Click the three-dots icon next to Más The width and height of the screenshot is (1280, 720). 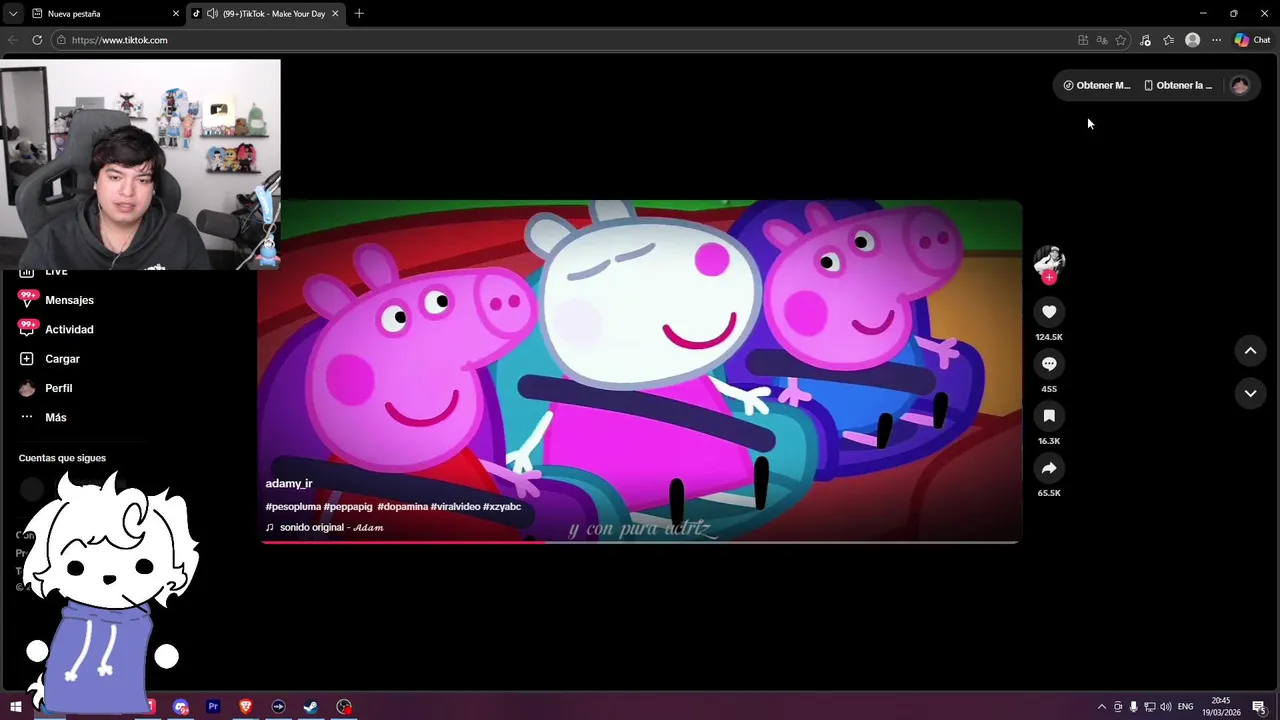click(x=27, y=417)
